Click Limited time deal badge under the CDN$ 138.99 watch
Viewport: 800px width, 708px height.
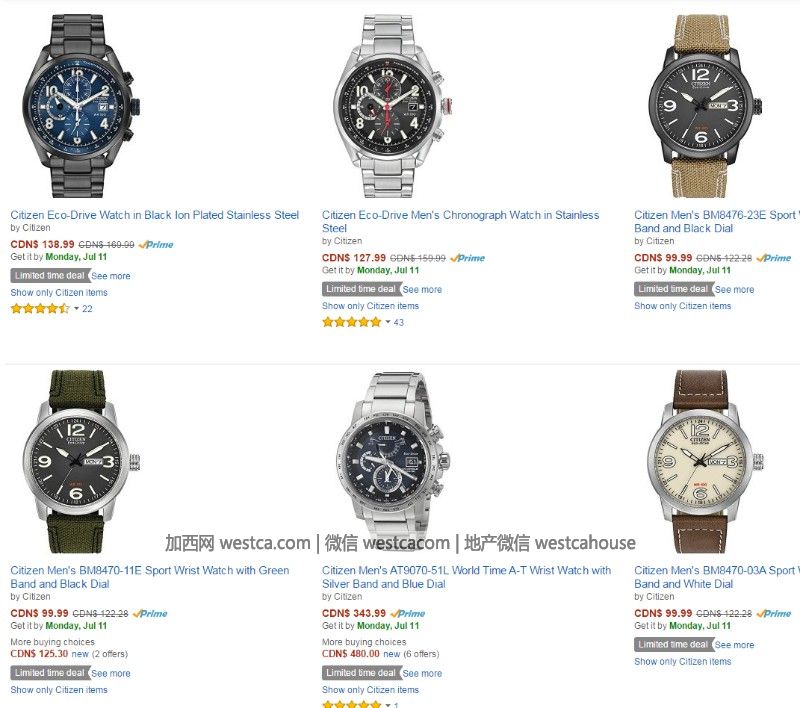49,275
